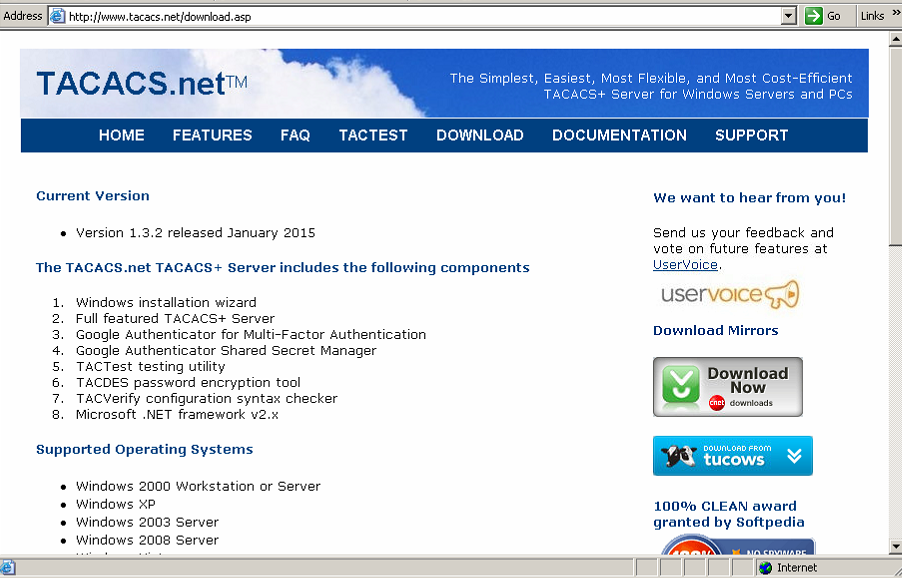Click the CNET Download Now badge
This screenshot has height=578, width=902.
731,387
